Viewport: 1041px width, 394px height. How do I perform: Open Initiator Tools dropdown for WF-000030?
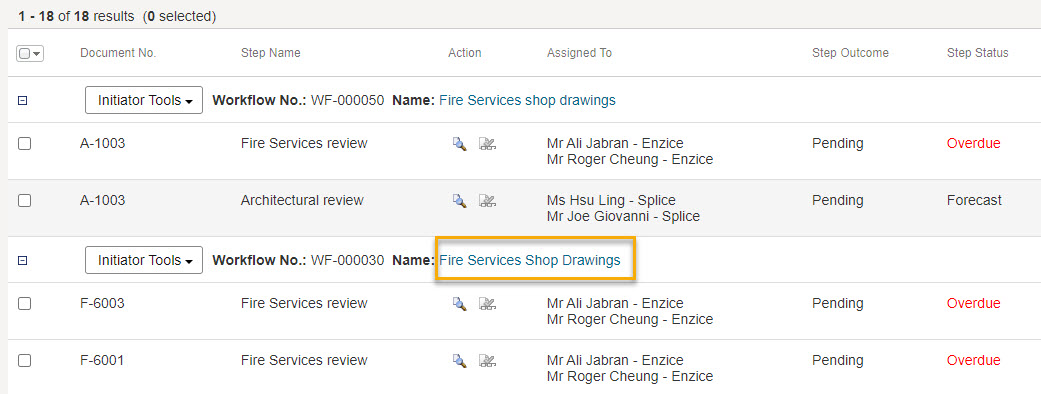(144, 260)
